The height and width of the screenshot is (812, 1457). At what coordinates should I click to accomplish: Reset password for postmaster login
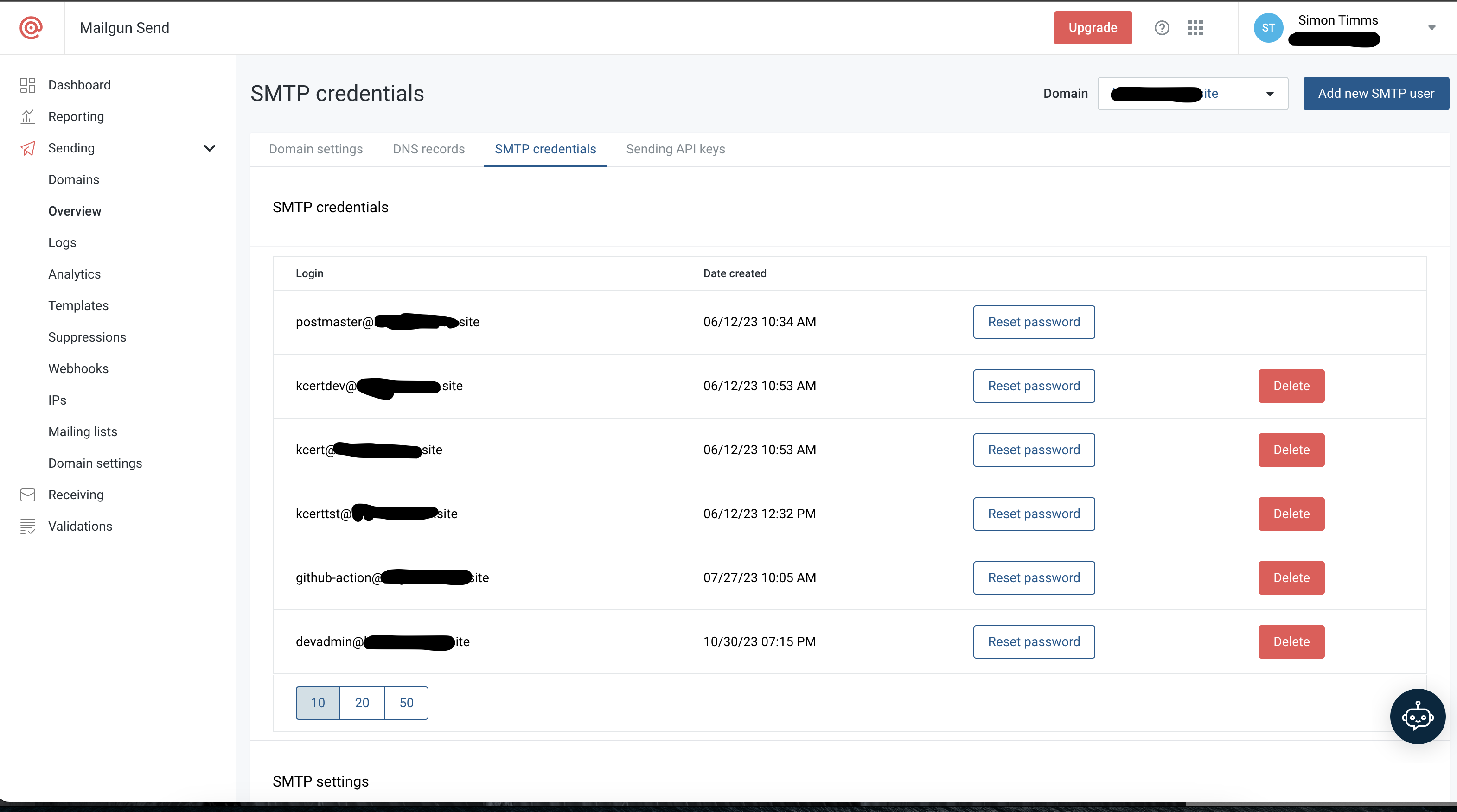pyautogui.click(x=1033, y=322)
